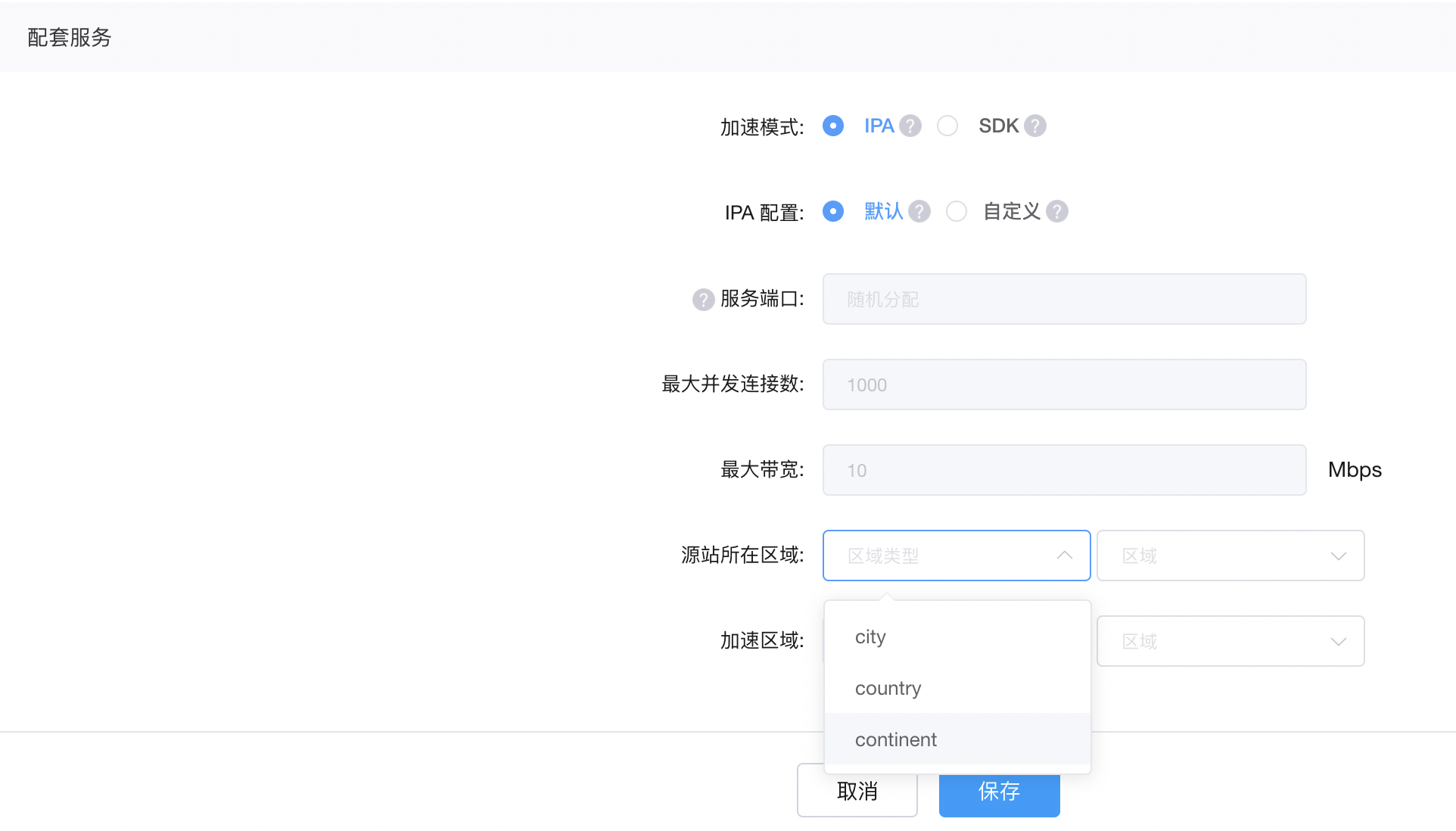Choose 自定义 IPA configuration radio

[957, 211]
